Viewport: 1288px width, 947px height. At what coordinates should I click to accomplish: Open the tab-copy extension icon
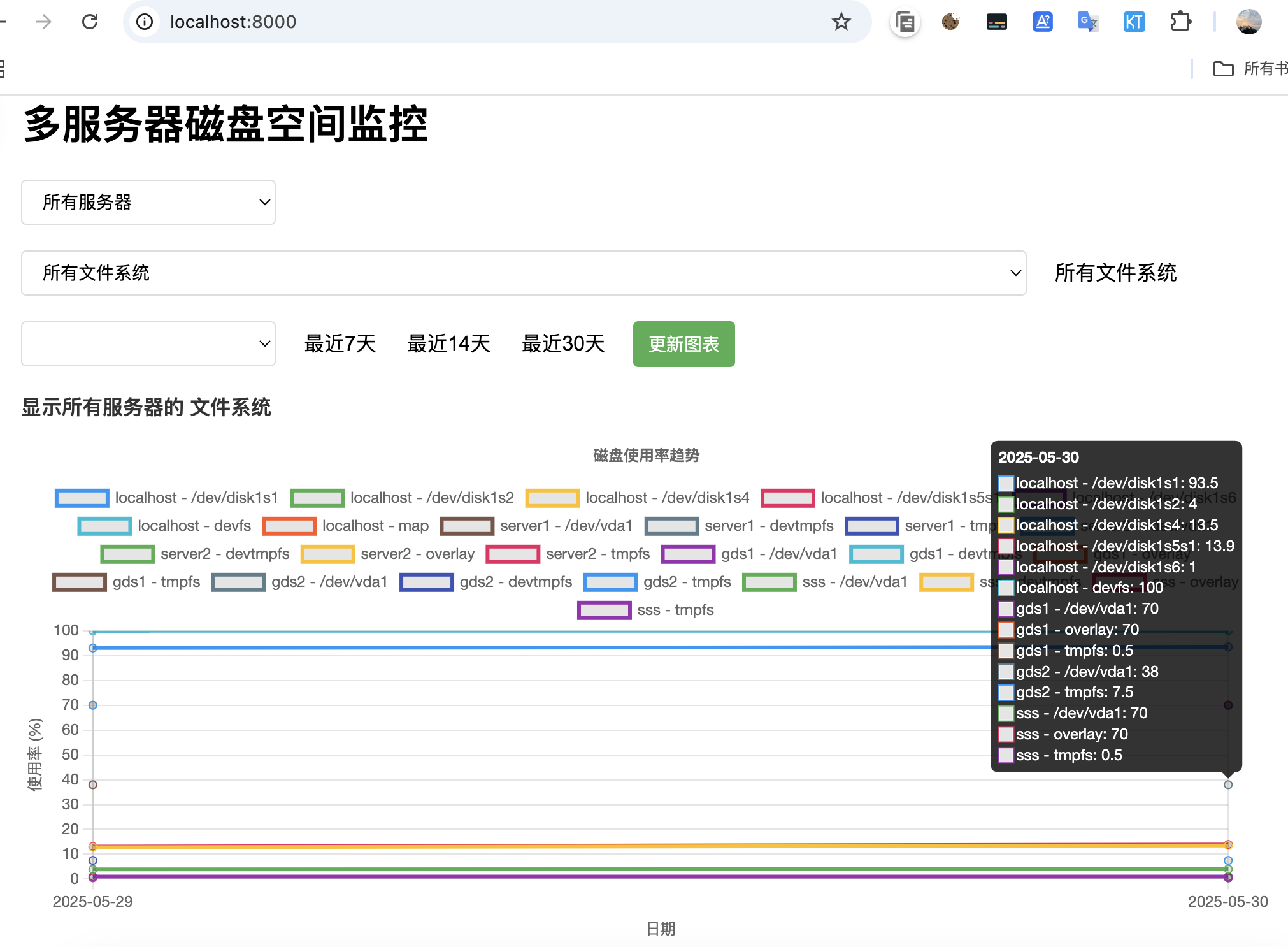[x=905, y=22]
